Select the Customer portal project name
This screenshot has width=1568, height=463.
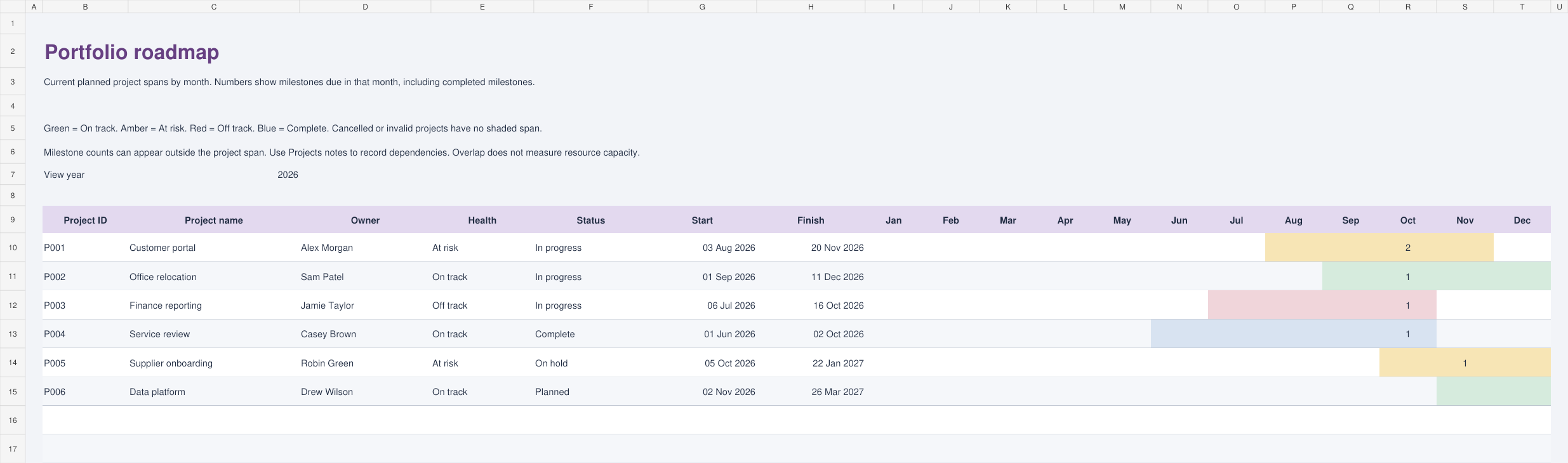click(213, 248)
